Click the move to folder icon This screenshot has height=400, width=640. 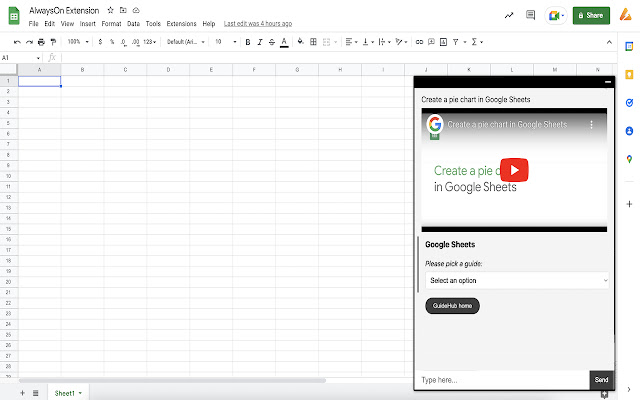tap(123, 10)
